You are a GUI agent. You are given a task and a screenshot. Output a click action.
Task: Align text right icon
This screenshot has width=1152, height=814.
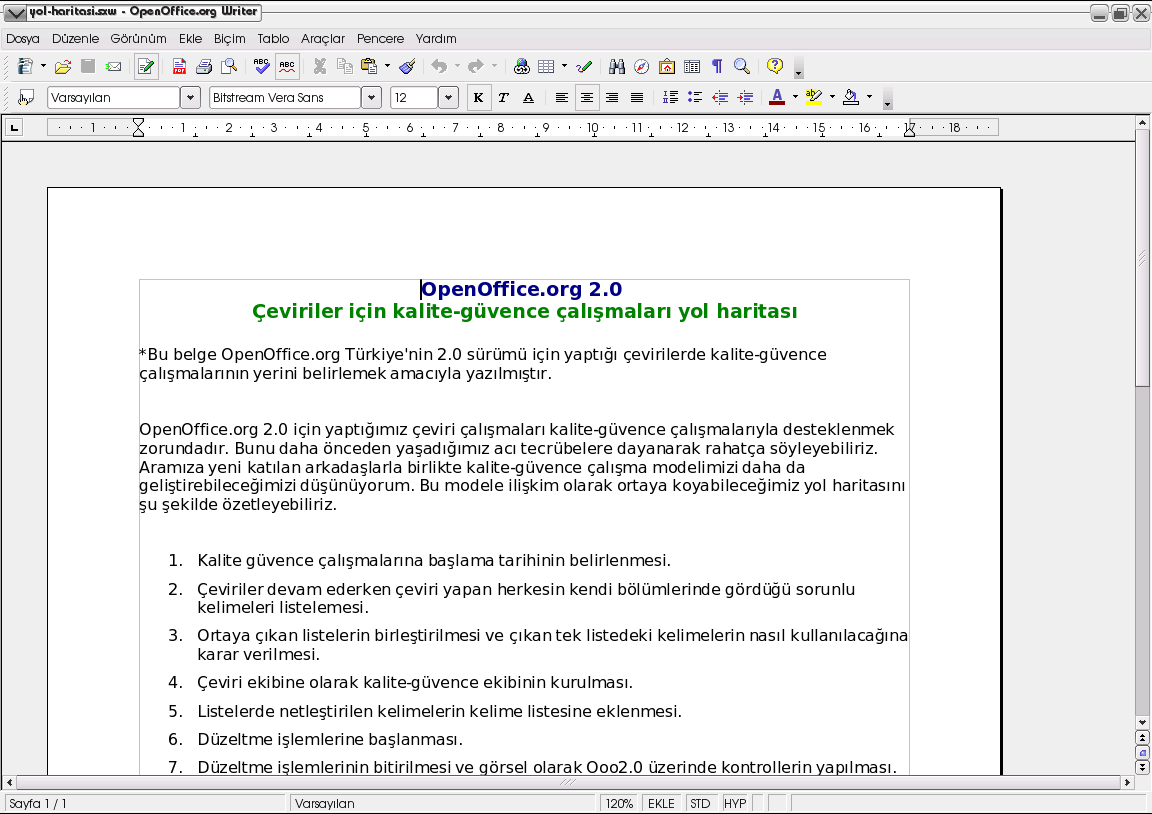tap(611, 97)
